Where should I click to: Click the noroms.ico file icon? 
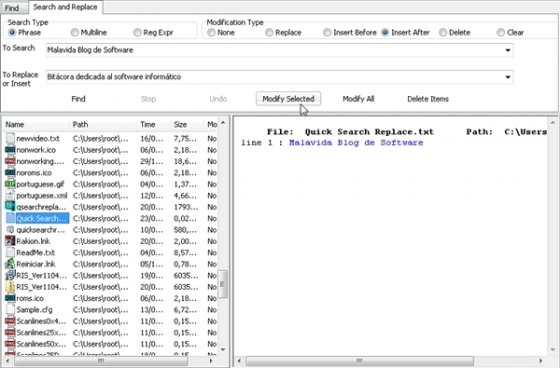tap(10, 173)
